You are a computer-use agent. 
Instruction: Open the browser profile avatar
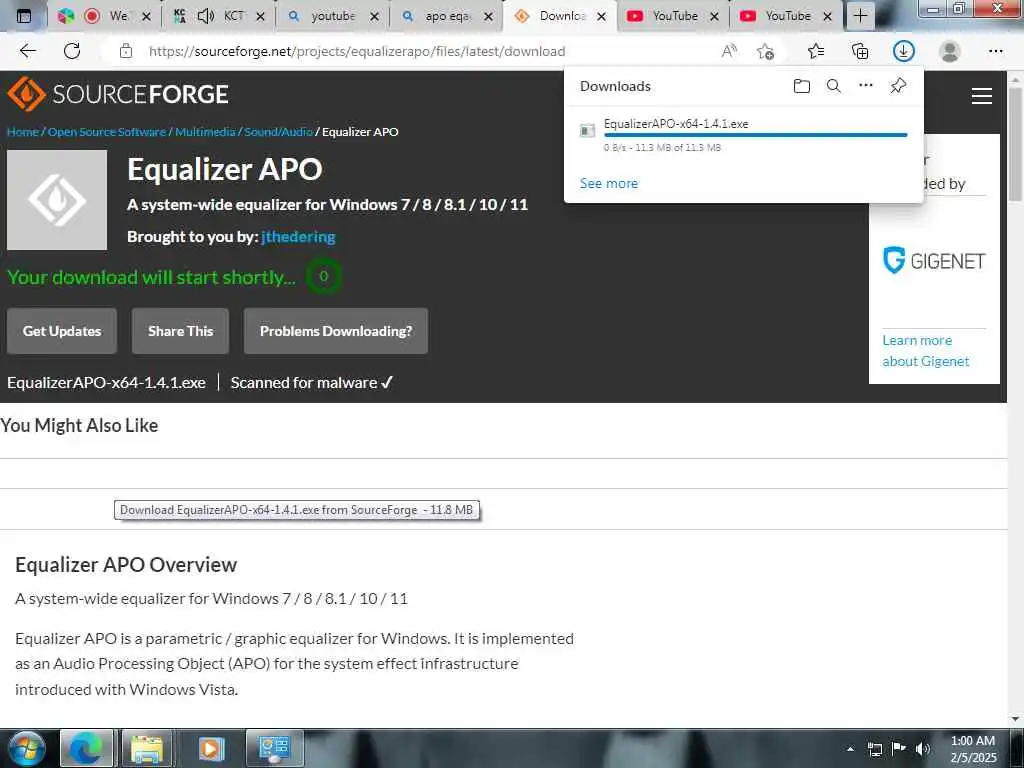(x=950, y=51)
